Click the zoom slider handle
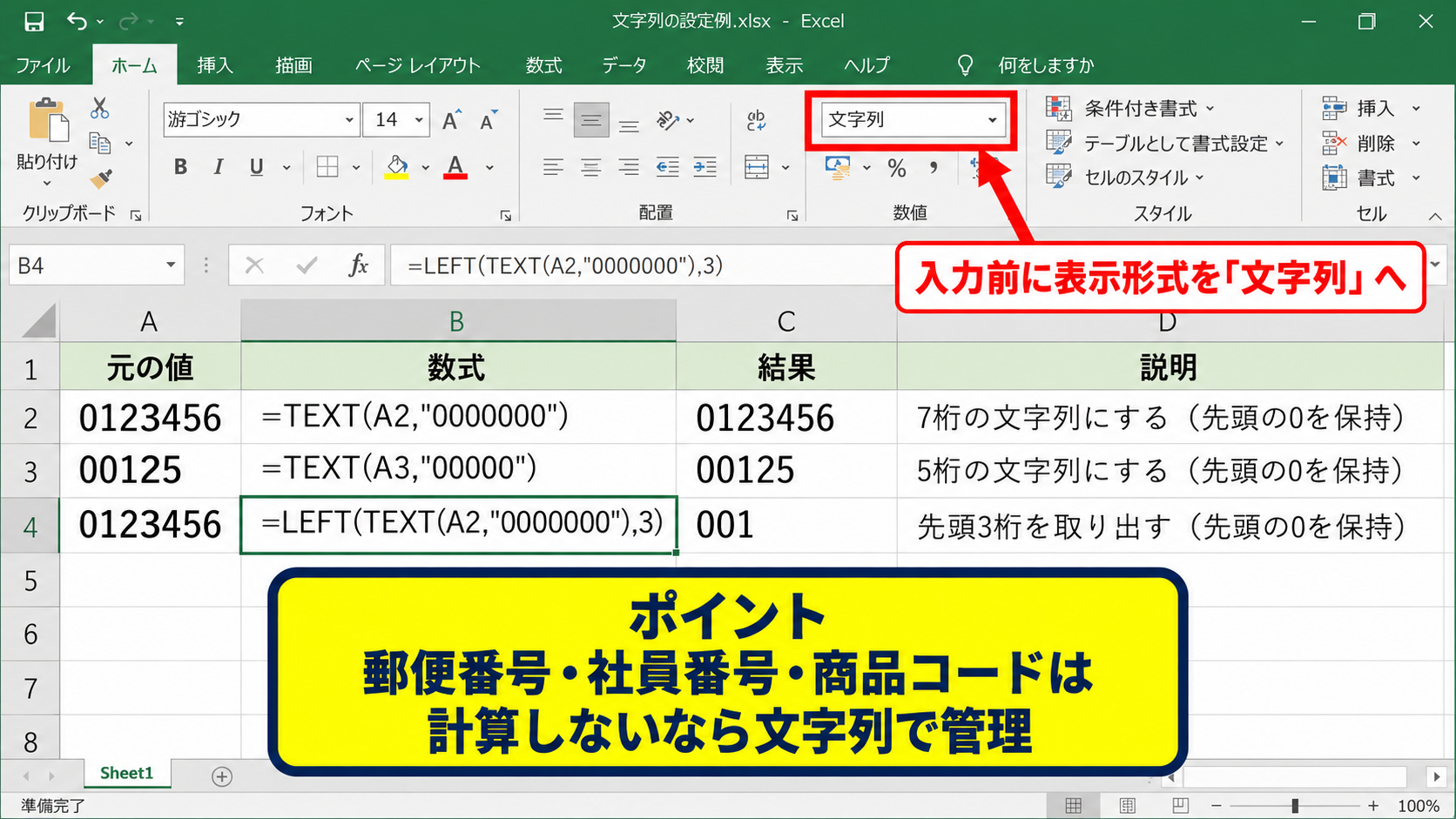Image resolution: width=1456 pixels, height=819 pixels. [x=1295, y=806]
